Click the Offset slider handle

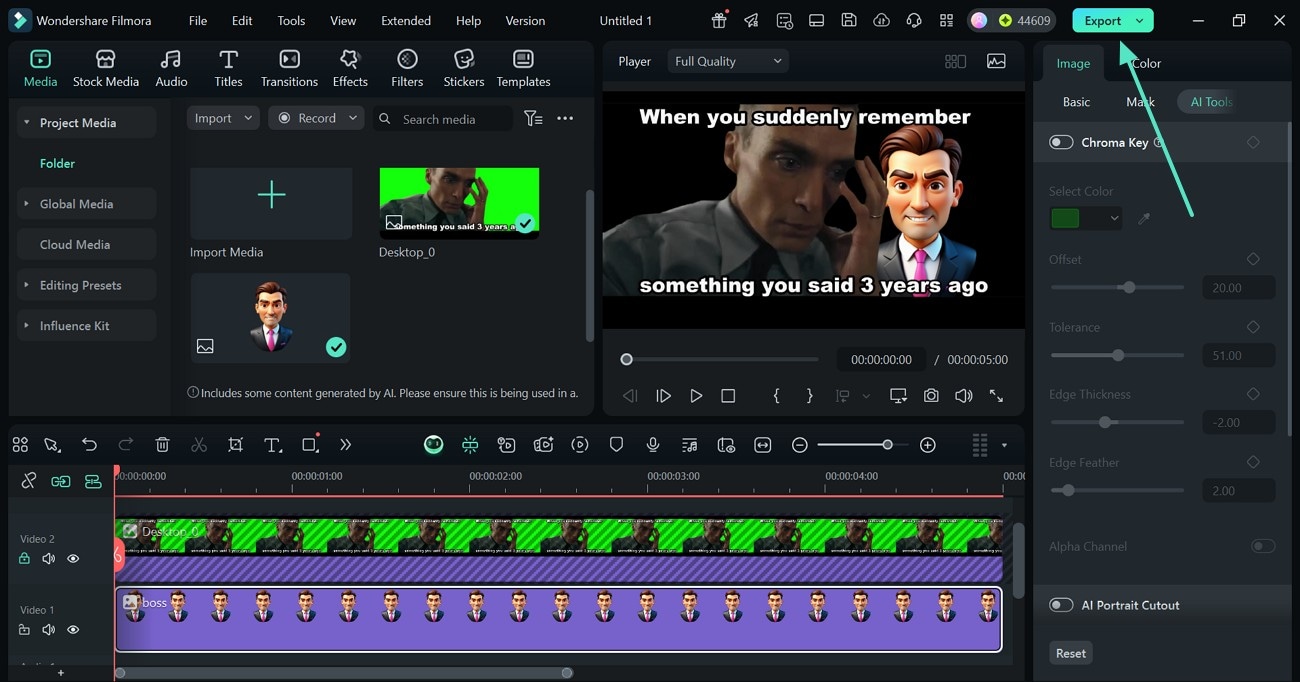[x=1129, y=287]
